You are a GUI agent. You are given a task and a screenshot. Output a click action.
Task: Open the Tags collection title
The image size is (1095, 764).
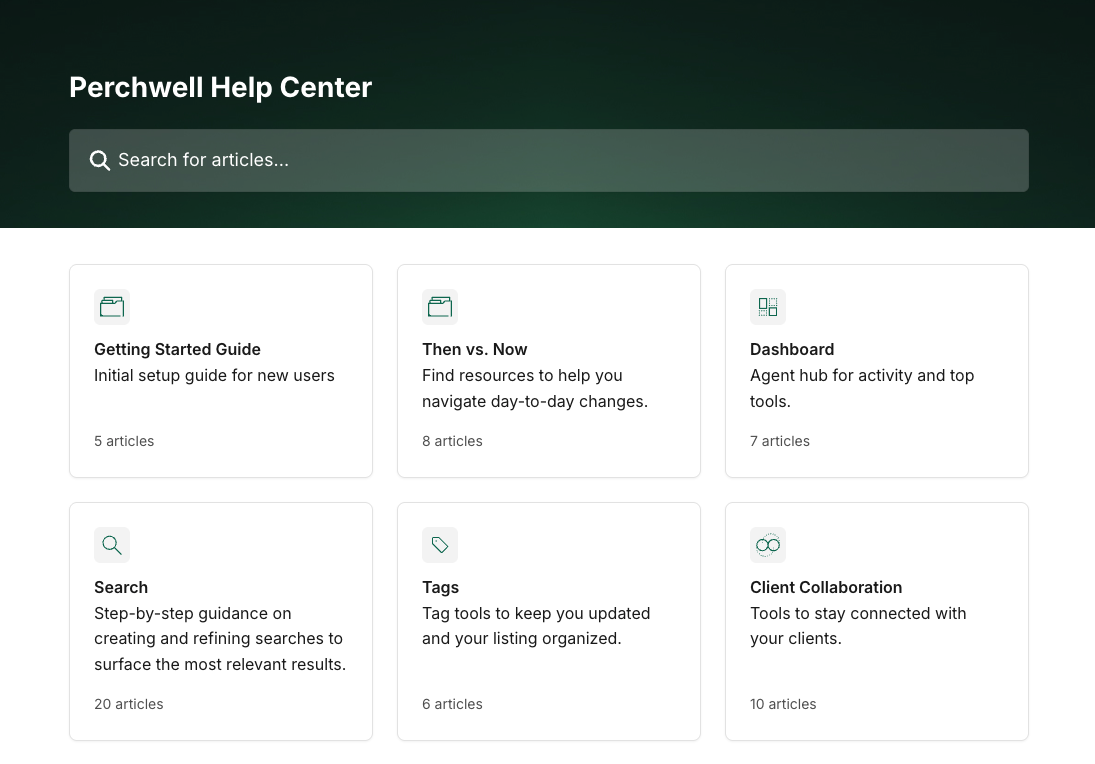click(x=441, y=587)
